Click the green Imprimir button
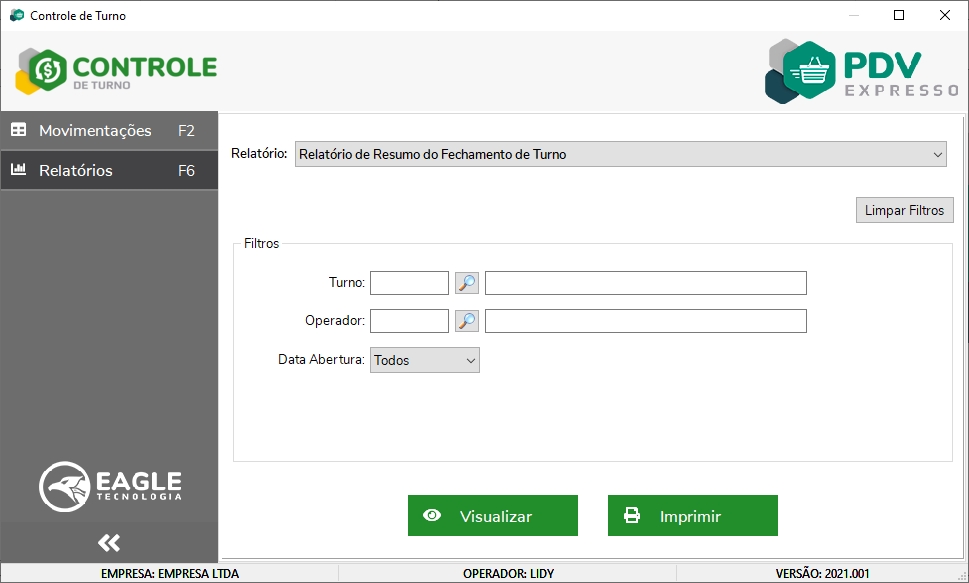Screen dimensions: 969x583 tap(693, 516)
